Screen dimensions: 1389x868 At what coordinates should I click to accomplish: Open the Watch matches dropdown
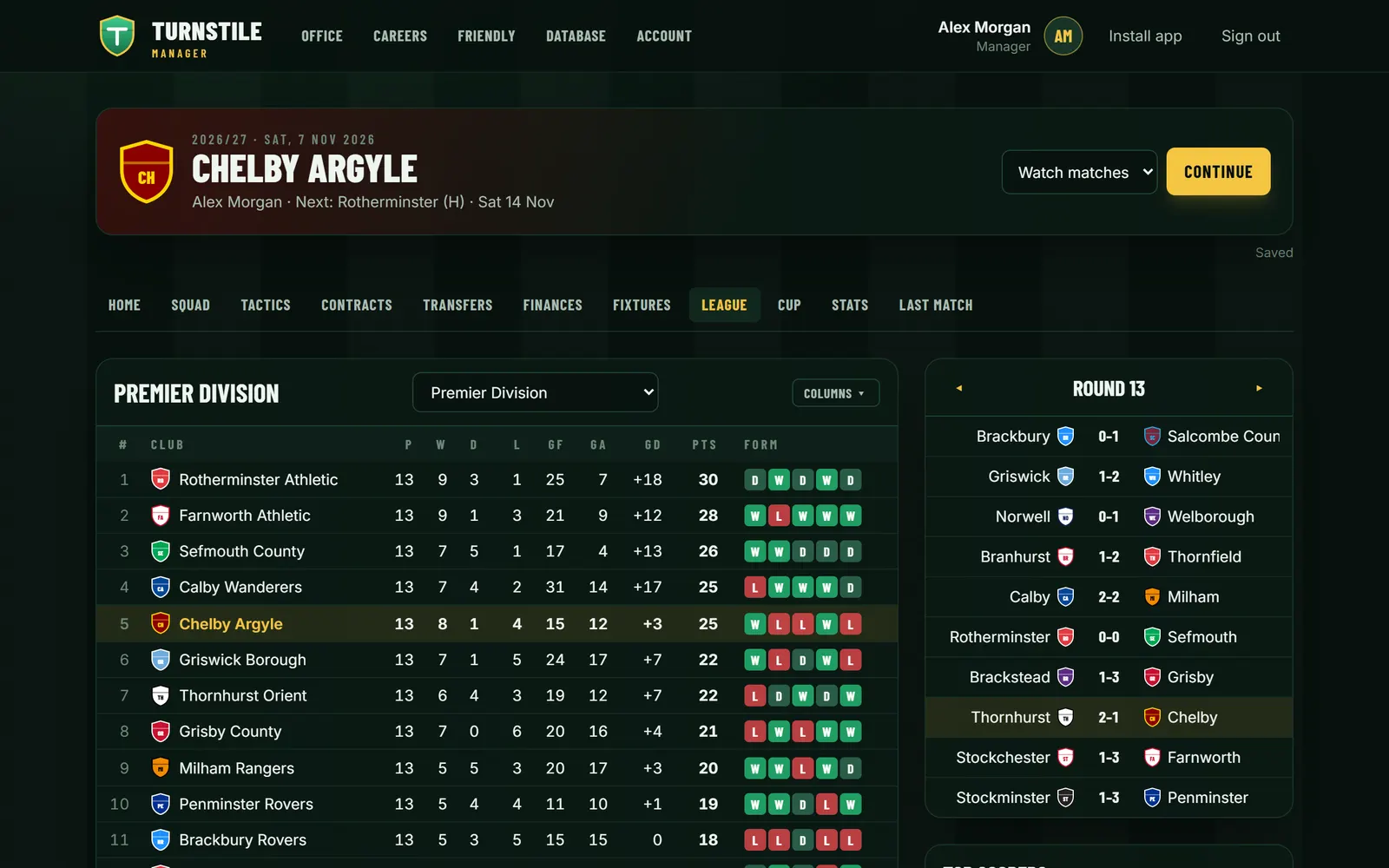coord(1079,172)
